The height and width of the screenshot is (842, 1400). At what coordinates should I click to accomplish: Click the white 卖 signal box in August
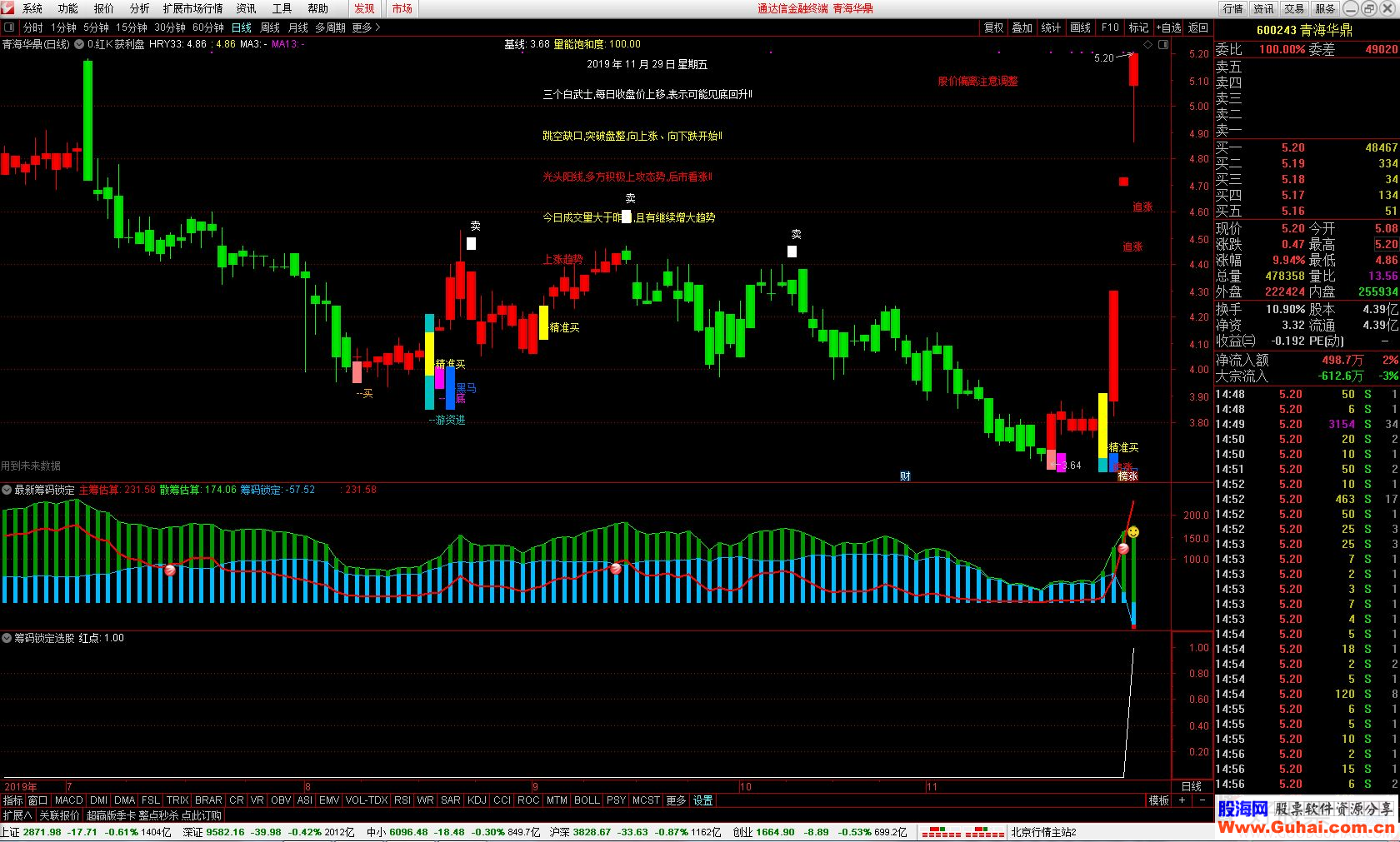[471, 244]
